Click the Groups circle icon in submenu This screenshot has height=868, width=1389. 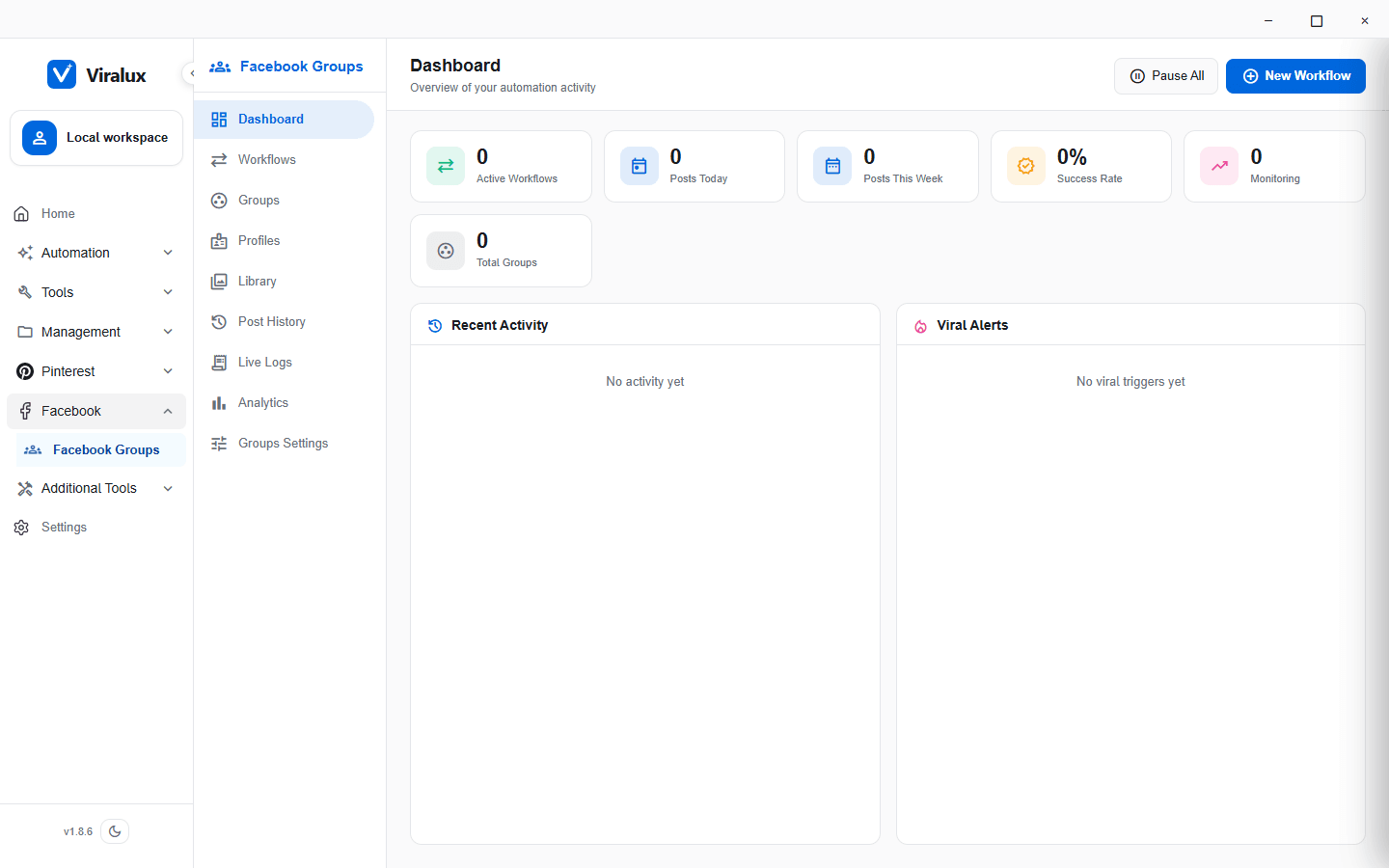point(219,201)
